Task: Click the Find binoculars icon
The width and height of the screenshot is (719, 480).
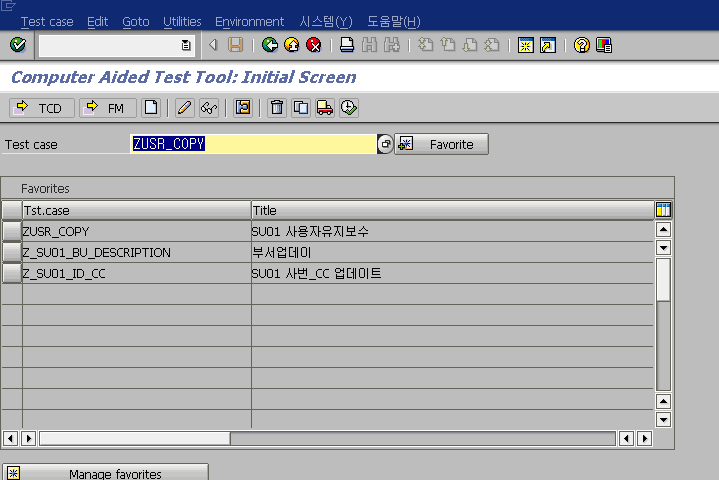Action: (x=369, y=45)
